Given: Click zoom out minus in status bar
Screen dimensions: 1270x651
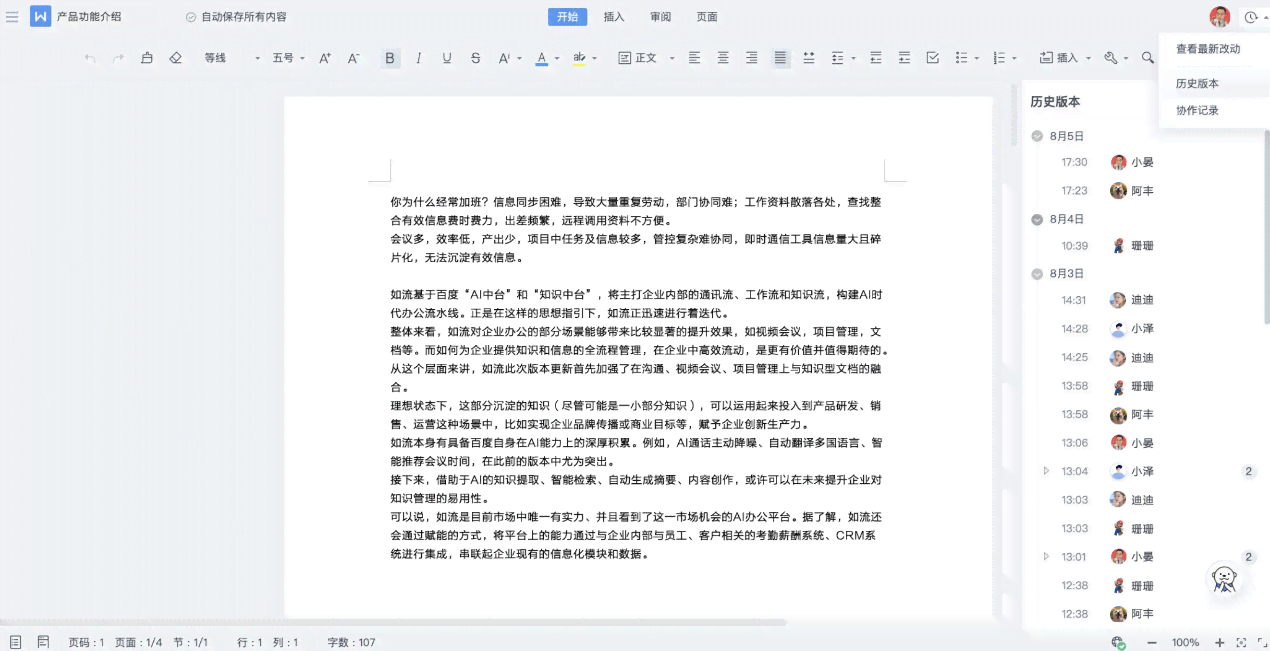Looking at the screenshot, I should tap(1152, 642).
